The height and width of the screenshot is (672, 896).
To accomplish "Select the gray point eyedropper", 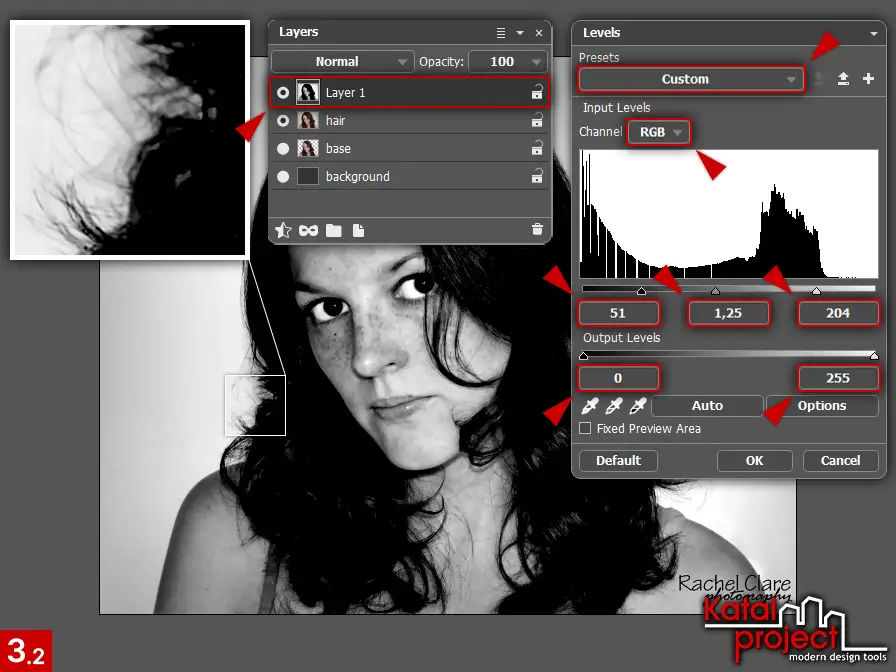I will pos(611,405).
